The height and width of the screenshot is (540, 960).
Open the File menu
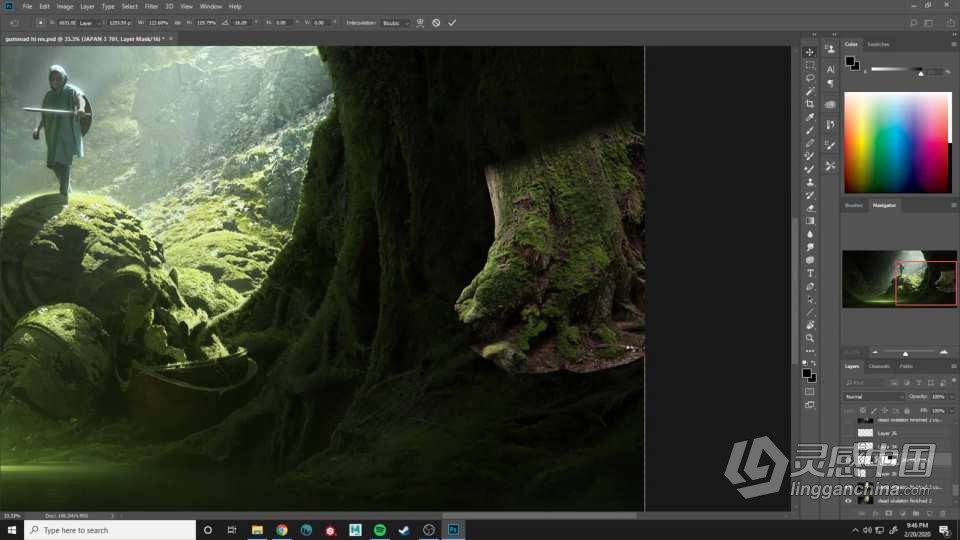pos(28,6)
